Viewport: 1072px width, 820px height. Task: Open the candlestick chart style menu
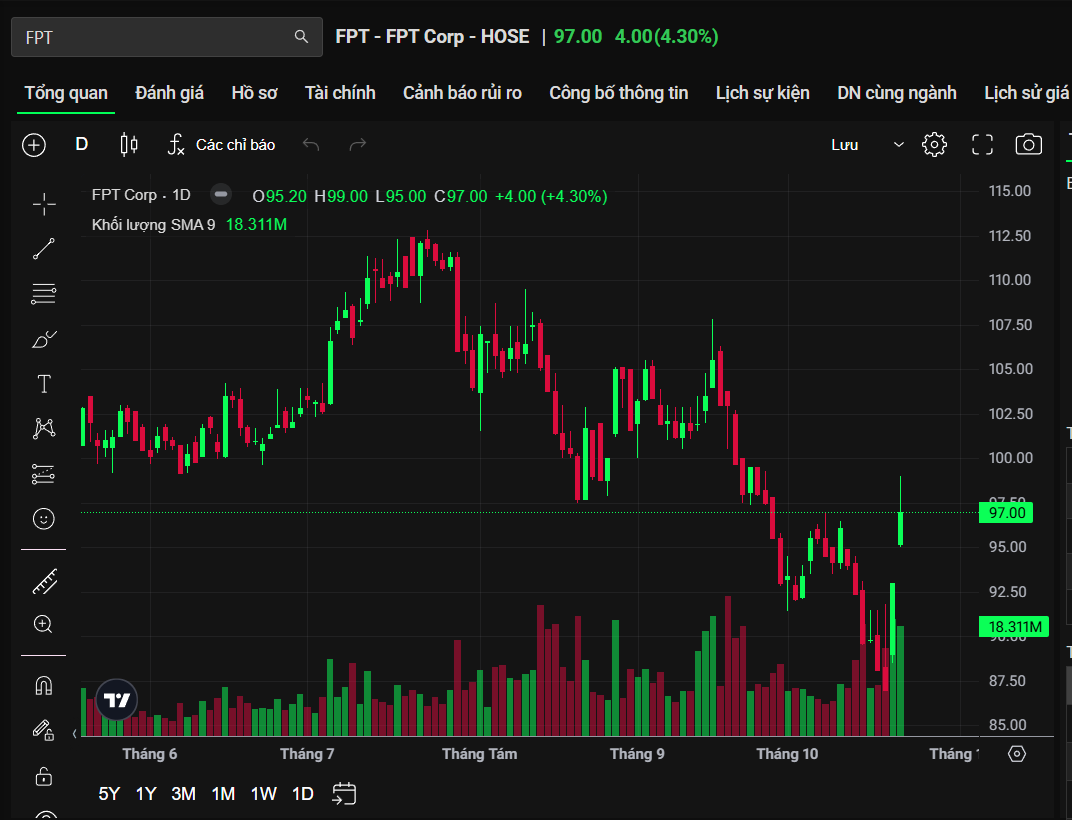(x=128, y=145)
